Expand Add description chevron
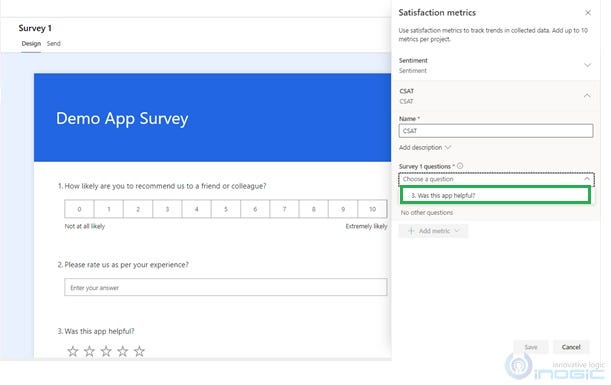The width and height of the screenshot is (611, 385). [x=448, y=147]
